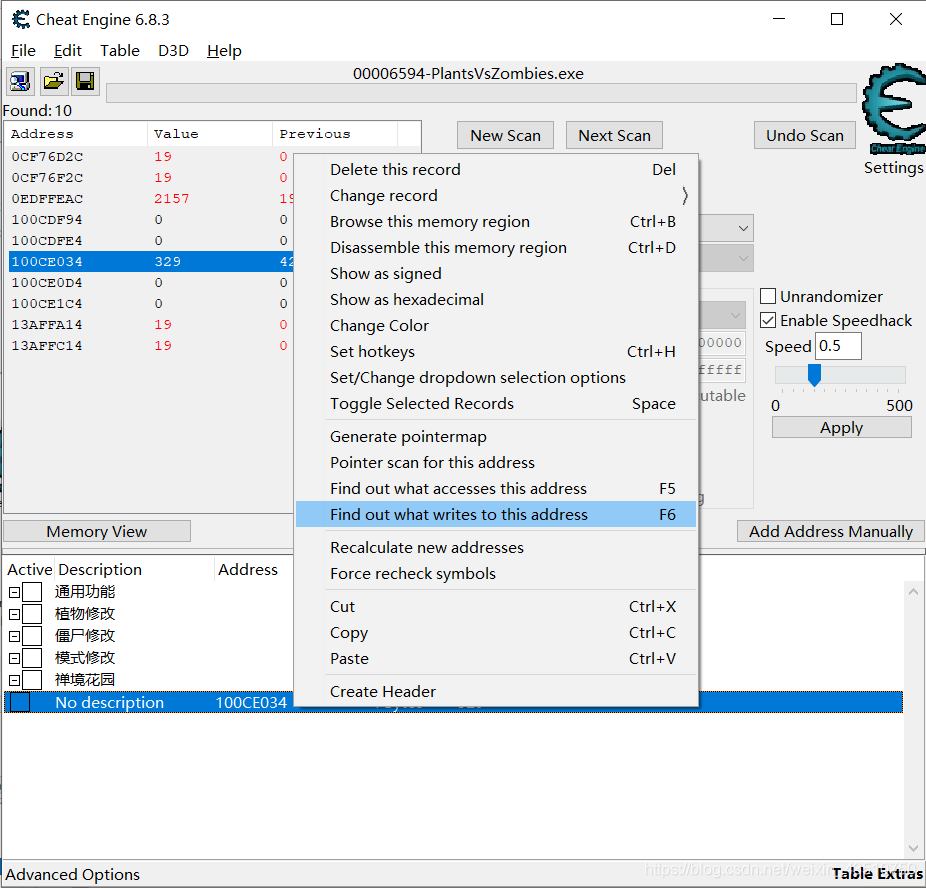Click the speedhack speed slider handle
Image resolution: width=926 pixels, height=888 pixels.
coord(814,375)
